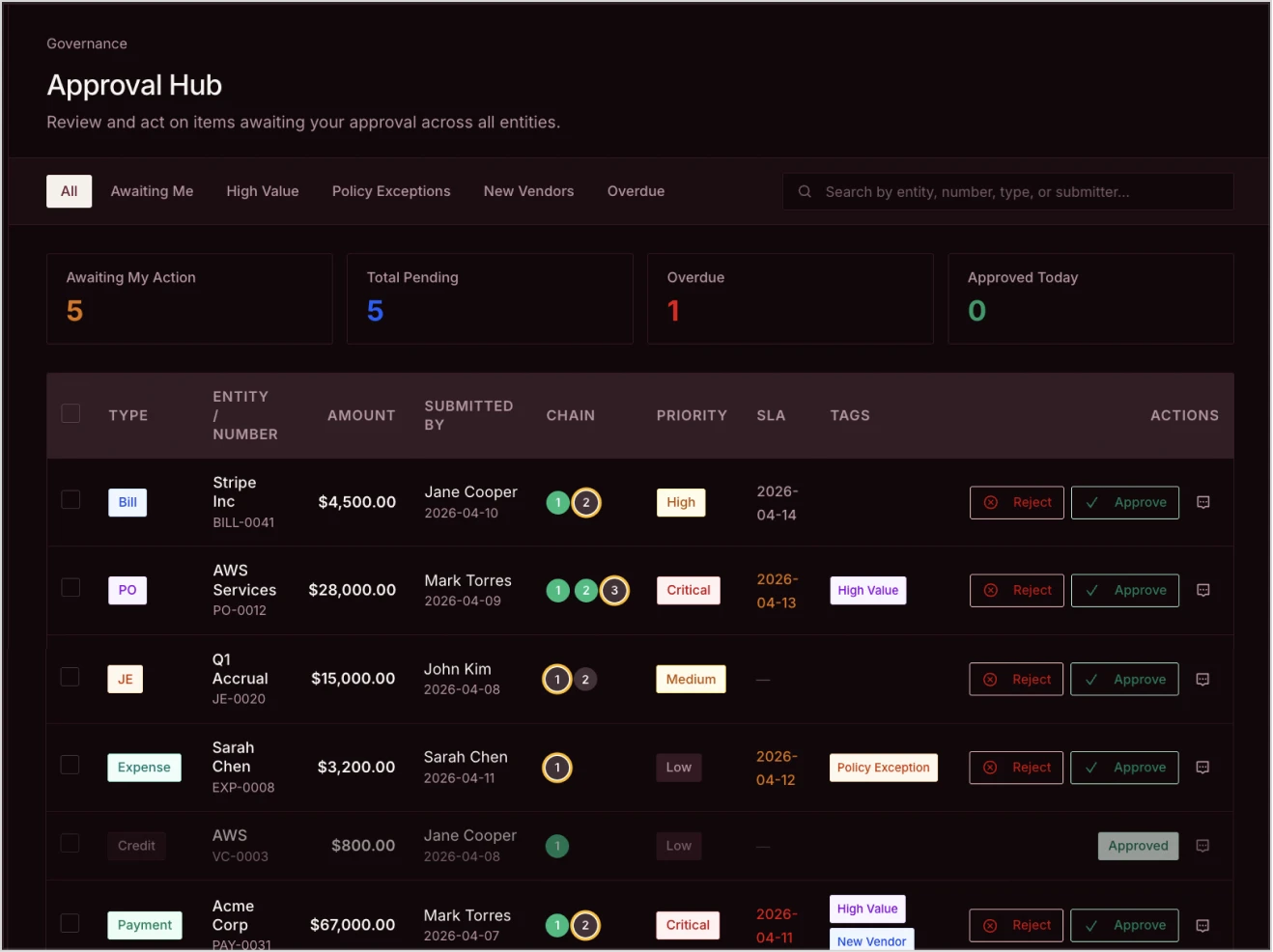This screenshot has height=952, width=1273.
Task: Click the Approved status badge for AWS credit
Action: 1138,846
